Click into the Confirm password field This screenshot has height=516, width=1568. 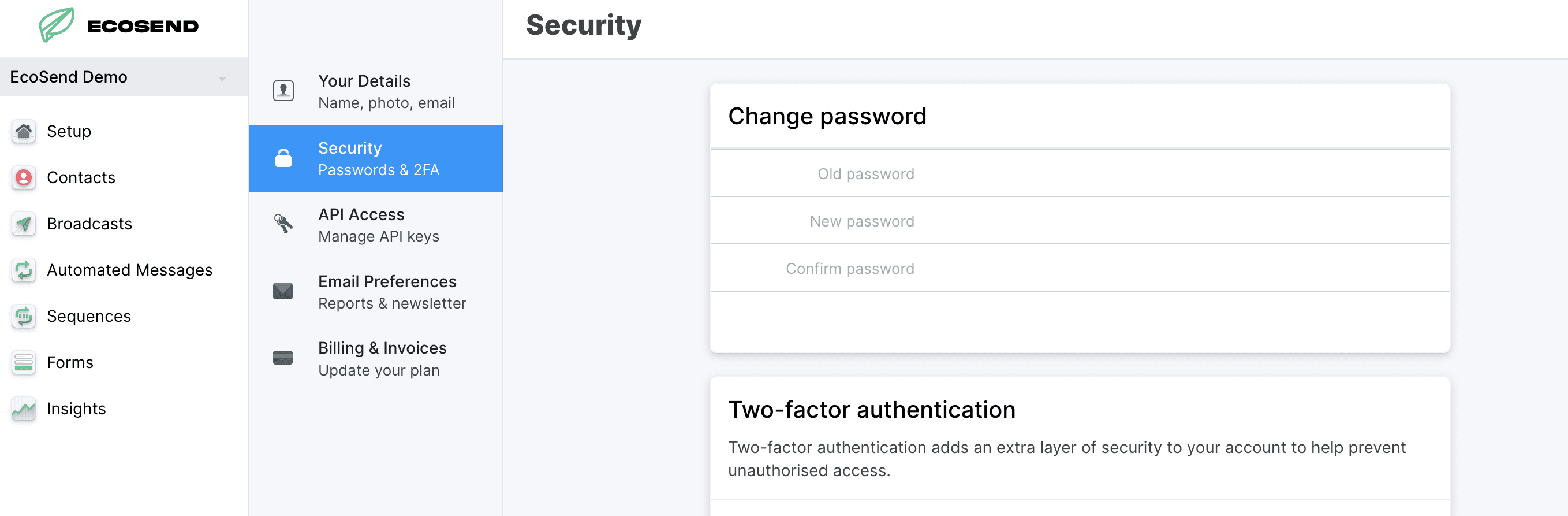pyautogui.click(x=1080, y=269)
